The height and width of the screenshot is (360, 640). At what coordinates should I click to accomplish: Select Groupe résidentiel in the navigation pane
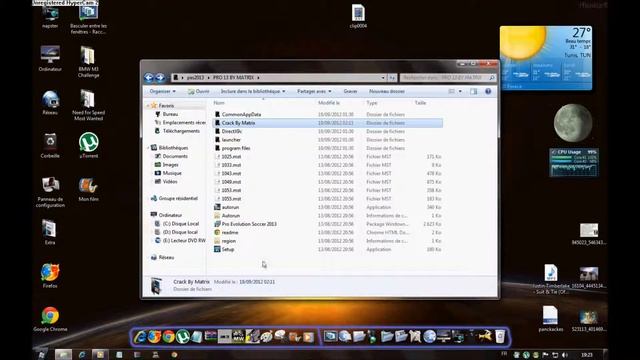pyautogui.click(x=174, y=198)
